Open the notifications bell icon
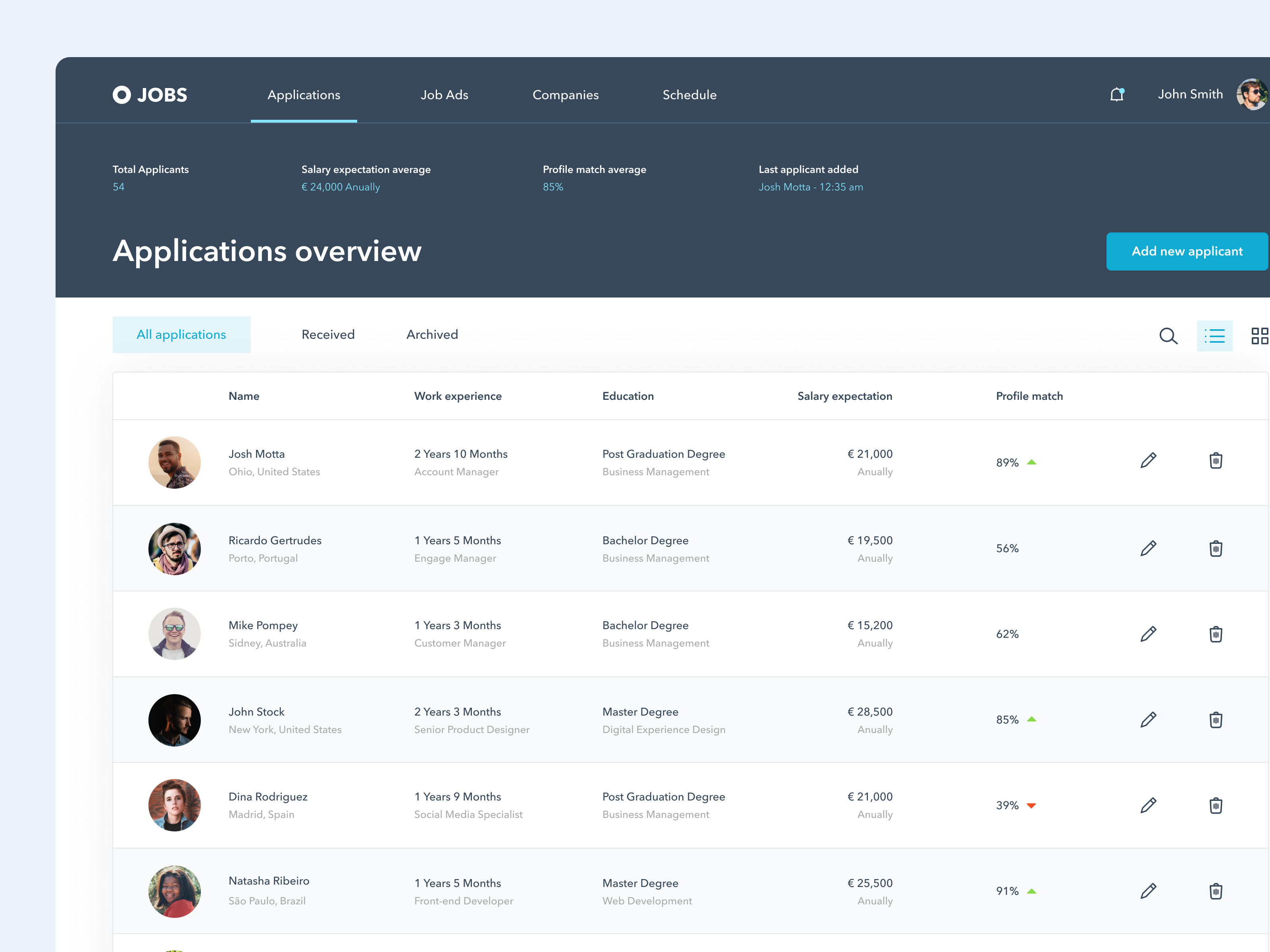 tap(1116, 95)
